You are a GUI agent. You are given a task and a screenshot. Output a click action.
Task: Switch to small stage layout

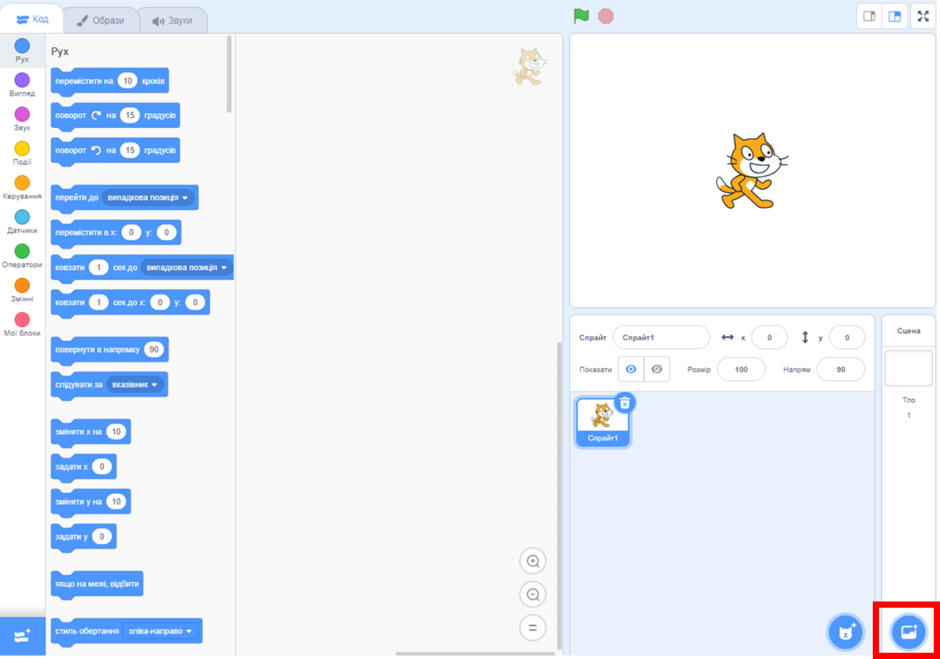[x=869, y=16]
